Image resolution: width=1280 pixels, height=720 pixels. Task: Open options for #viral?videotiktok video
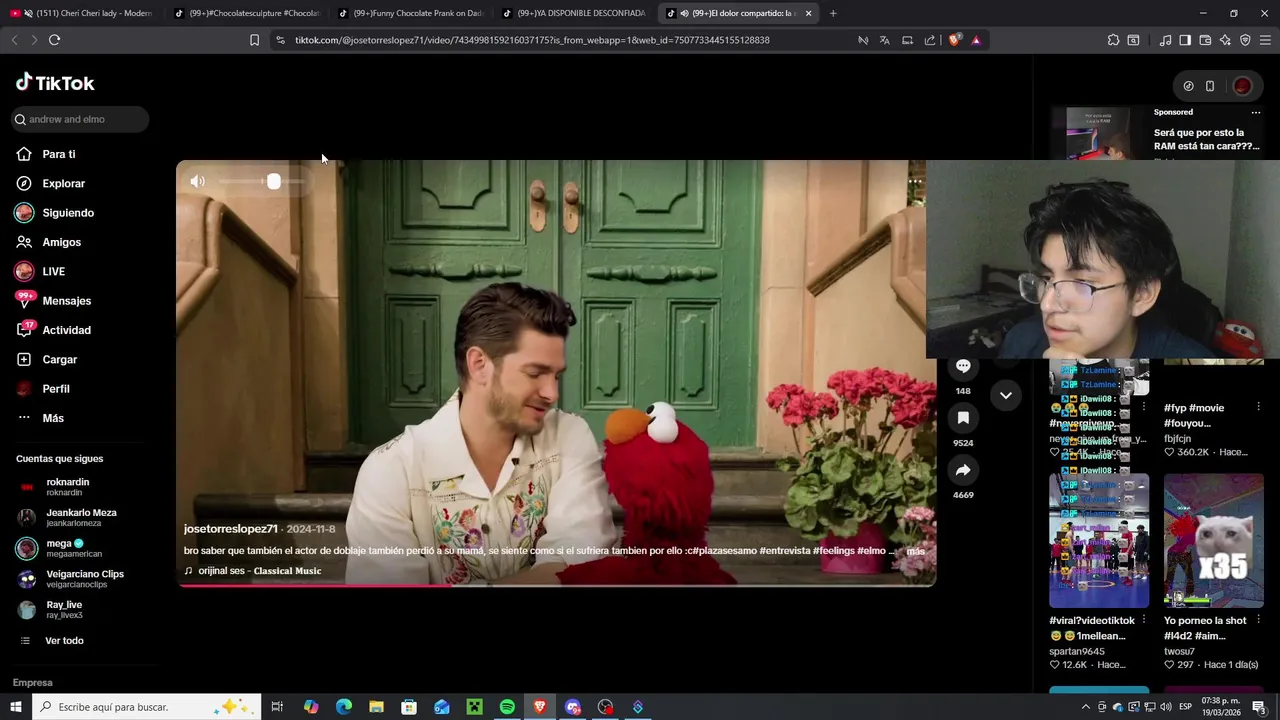(1144, 620)
